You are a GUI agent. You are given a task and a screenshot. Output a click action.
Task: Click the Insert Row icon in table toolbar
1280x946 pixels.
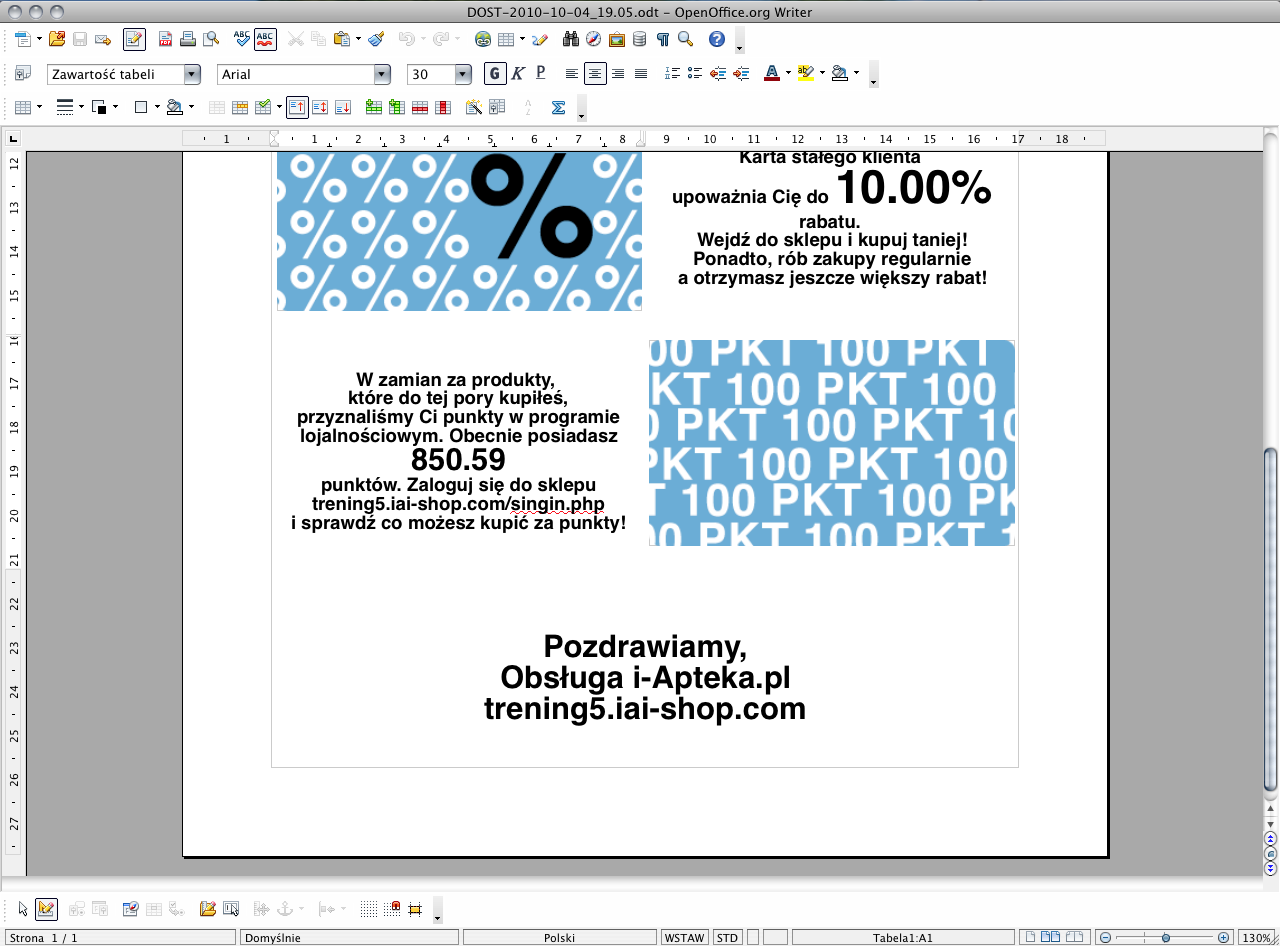click(373, 107)
